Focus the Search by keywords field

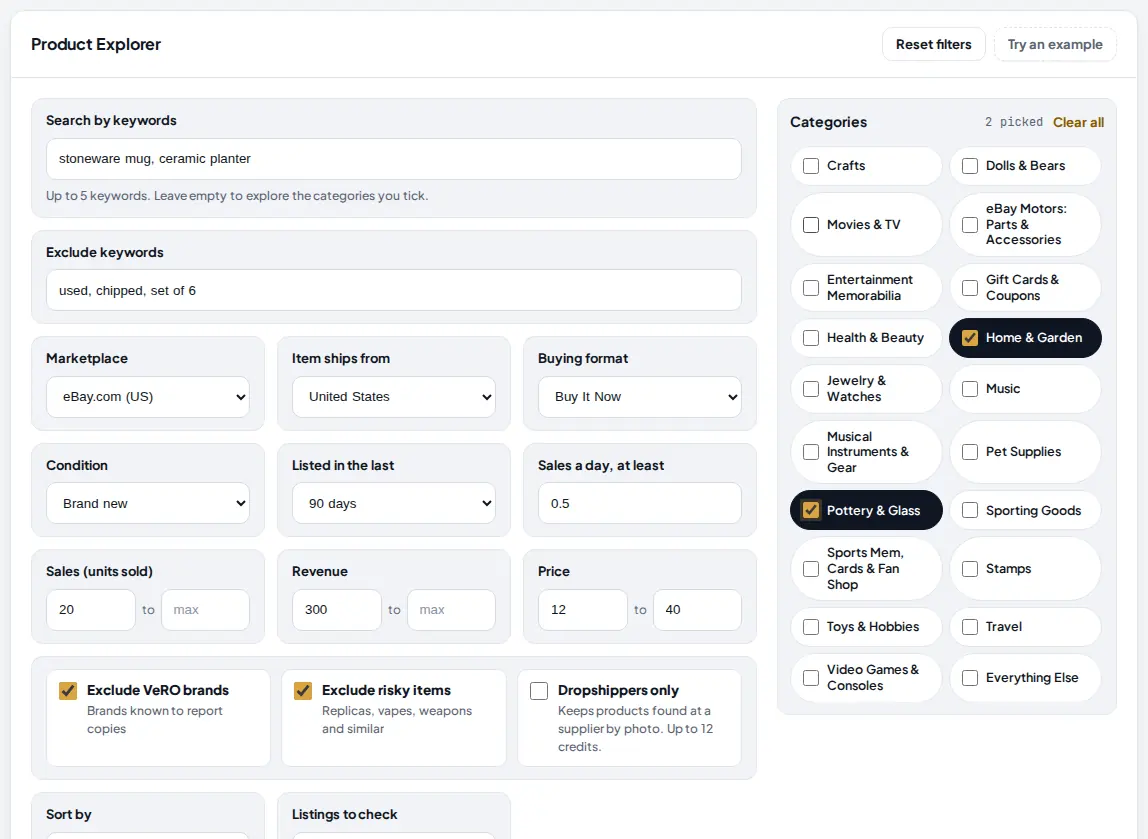coord(394,159)
